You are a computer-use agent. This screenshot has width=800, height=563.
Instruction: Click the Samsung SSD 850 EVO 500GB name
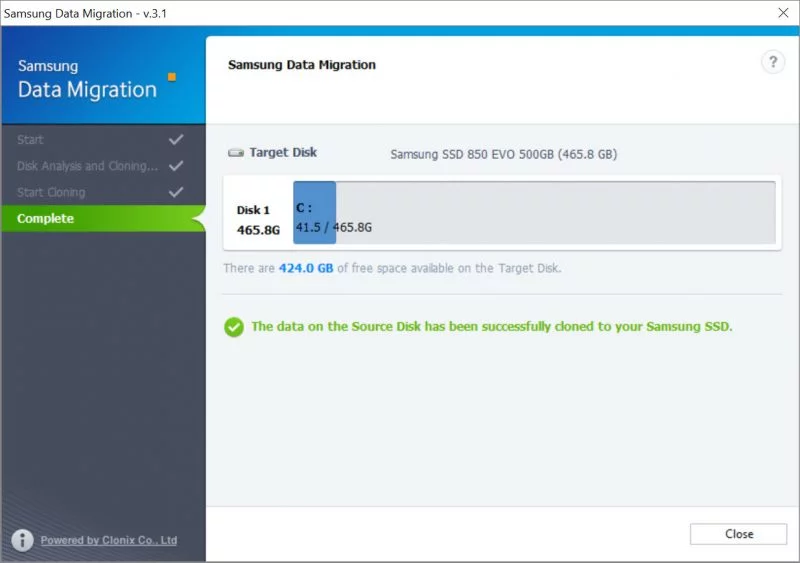[x=503, y=154]
